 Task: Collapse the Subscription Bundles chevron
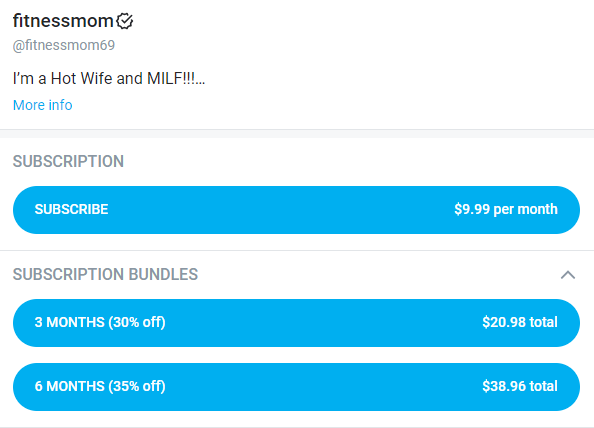point(568,275)
